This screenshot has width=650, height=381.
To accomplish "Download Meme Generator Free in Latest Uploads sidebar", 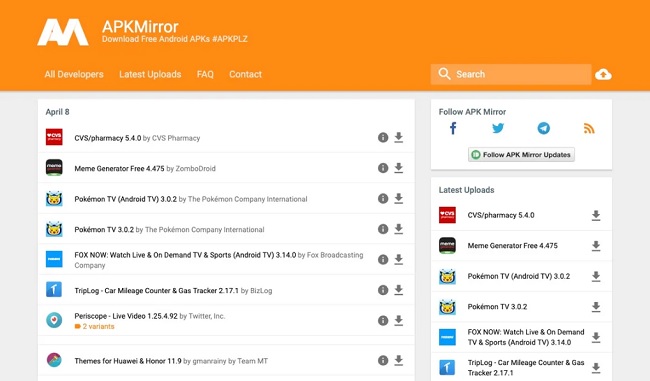I will [x=596, y=246].
